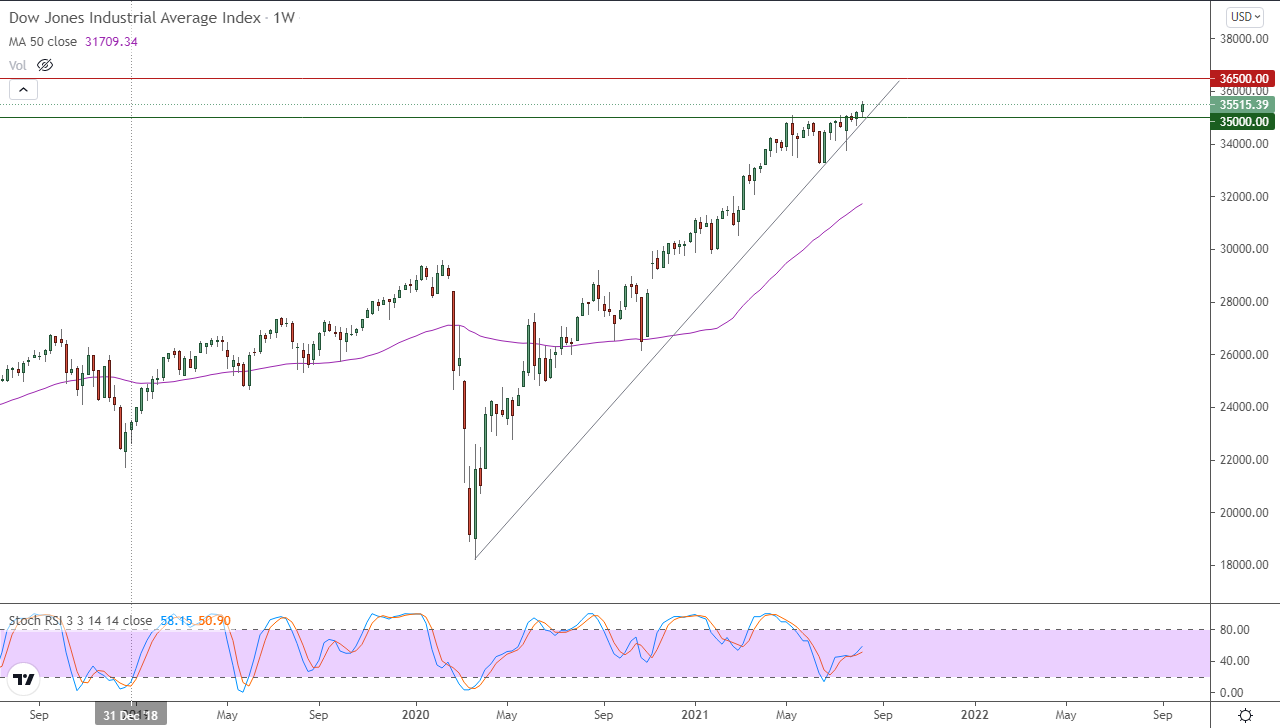Screen dimensions: 1280x728
Task: Click 30000.00 on the price axis
Action: coord(1243,249)
